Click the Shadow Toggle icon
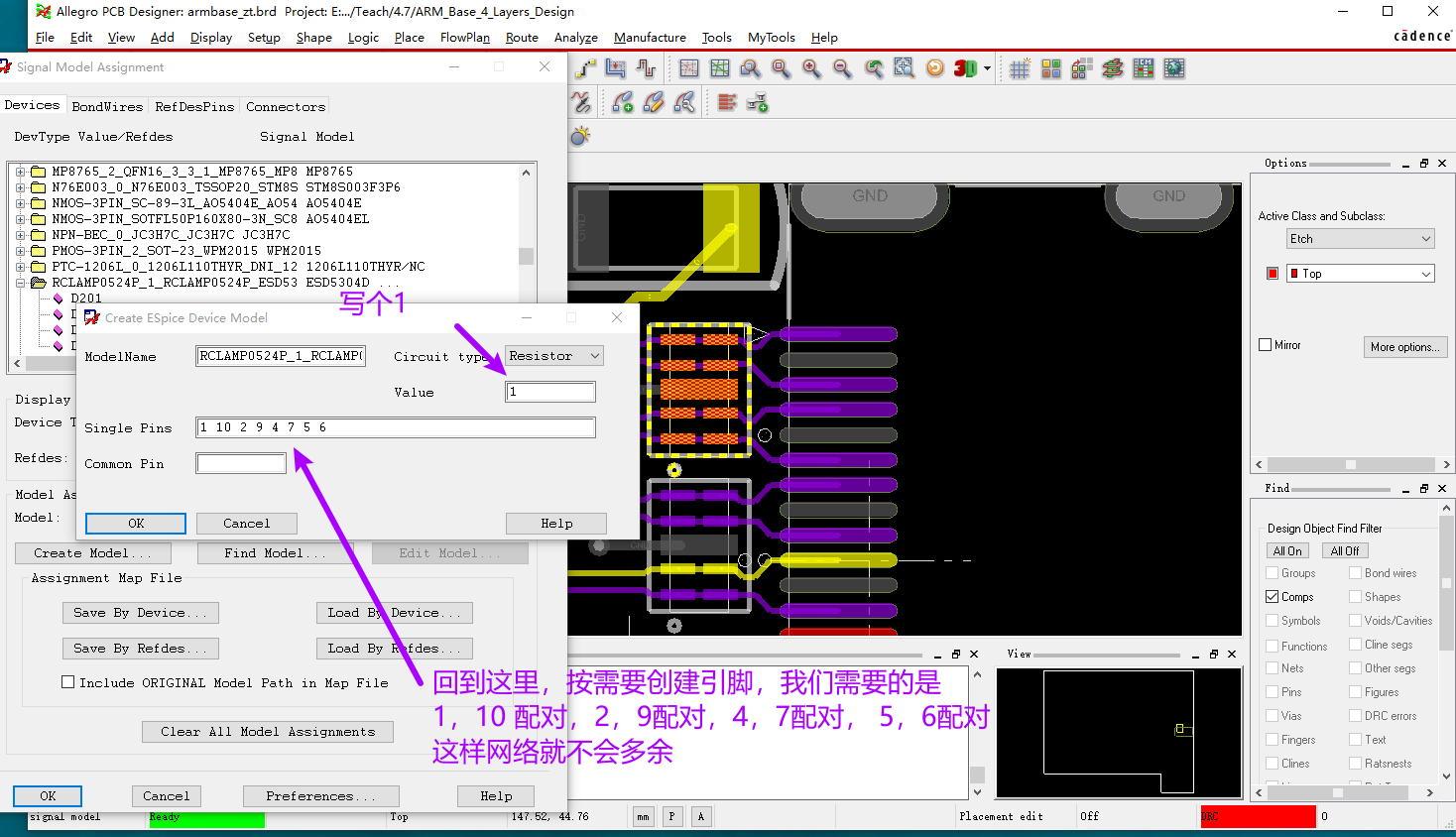The image size is (1456, 837). pyautogui.click(x=1082, y=68)
